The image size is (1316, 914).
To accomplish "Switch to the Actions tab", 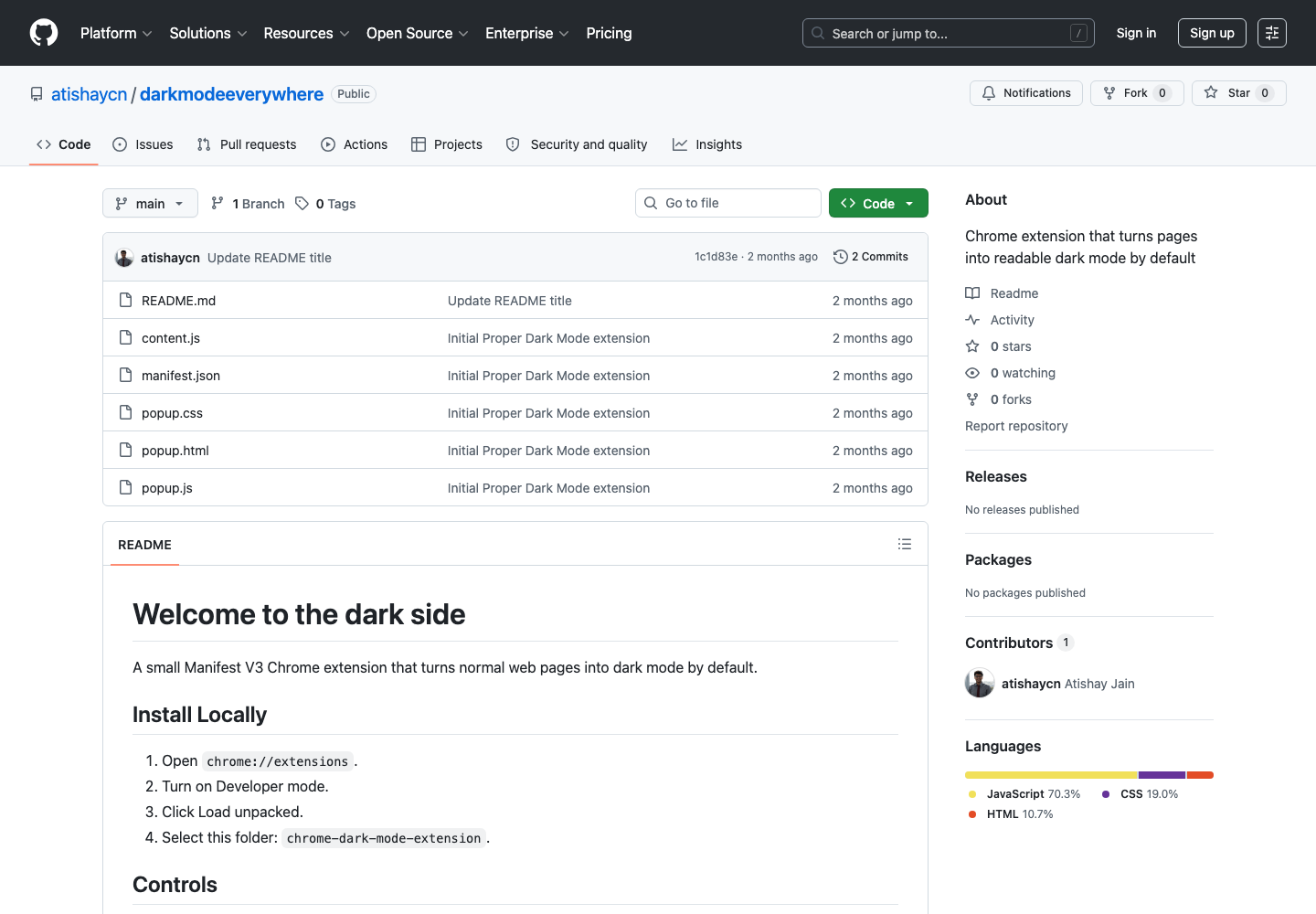I will coord(355,144).
